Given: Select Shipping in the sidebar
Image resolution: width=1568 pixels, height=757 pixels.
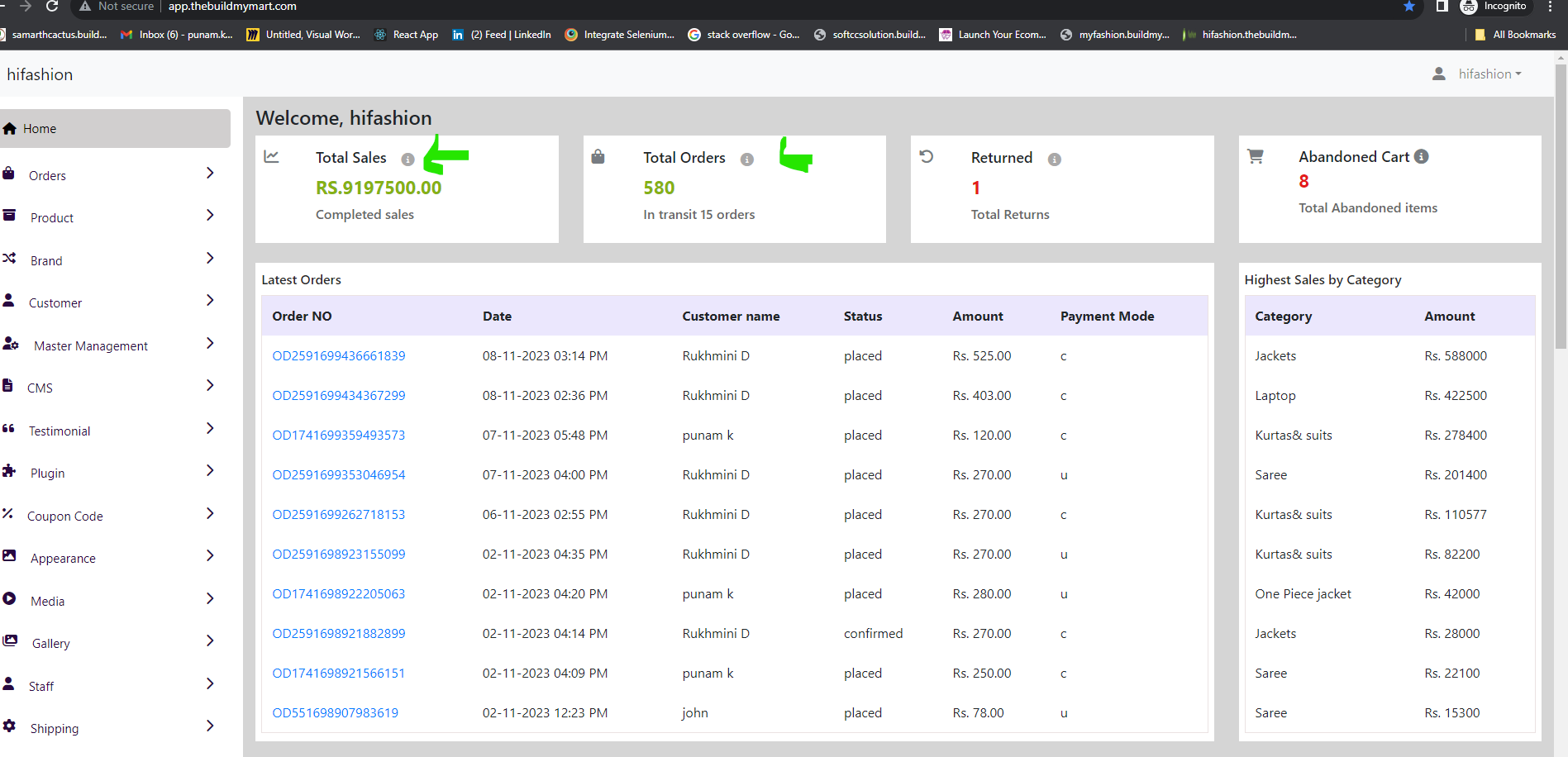Looking at the screenshot, I should (55, 729).
